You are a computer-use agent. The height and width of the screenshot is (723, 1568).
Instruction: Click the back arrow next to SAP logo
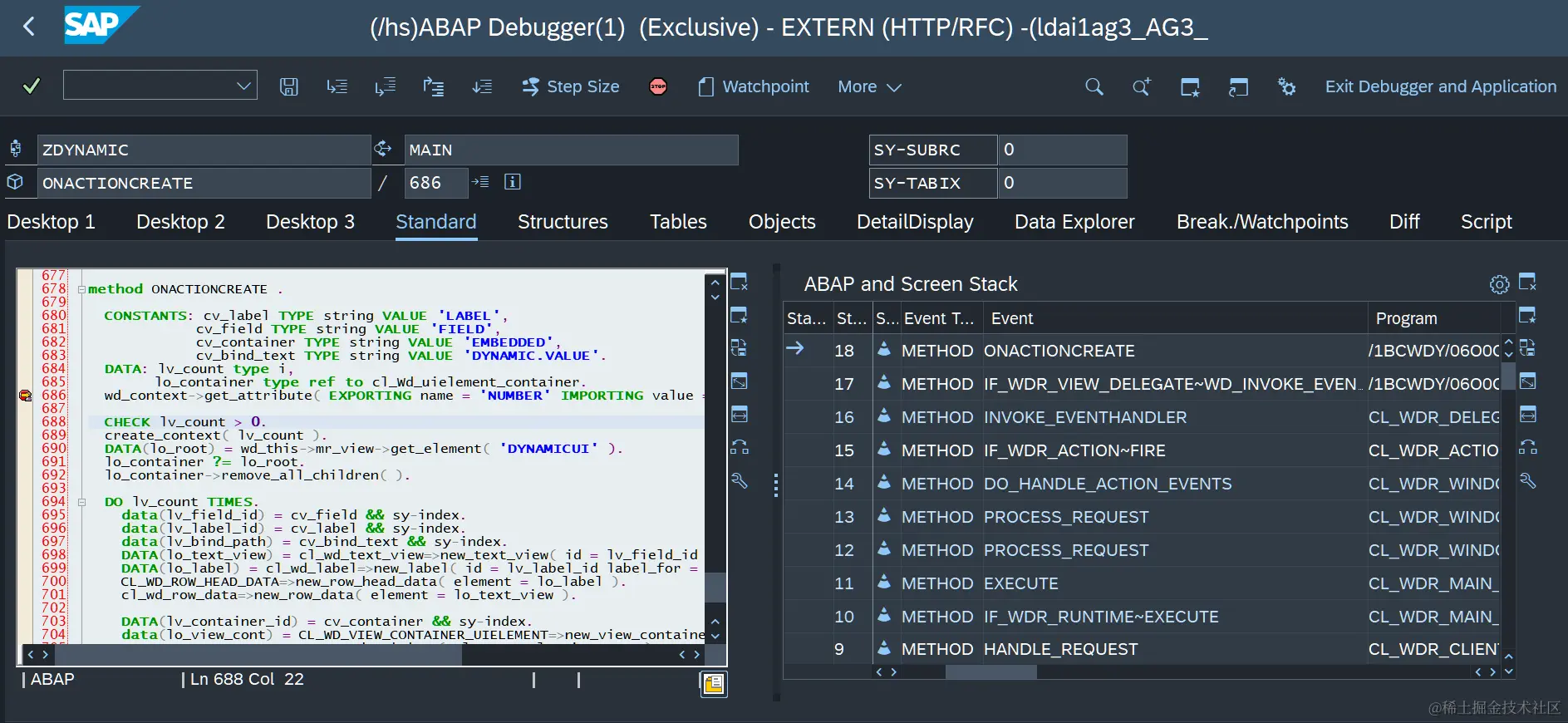point(29,27)
